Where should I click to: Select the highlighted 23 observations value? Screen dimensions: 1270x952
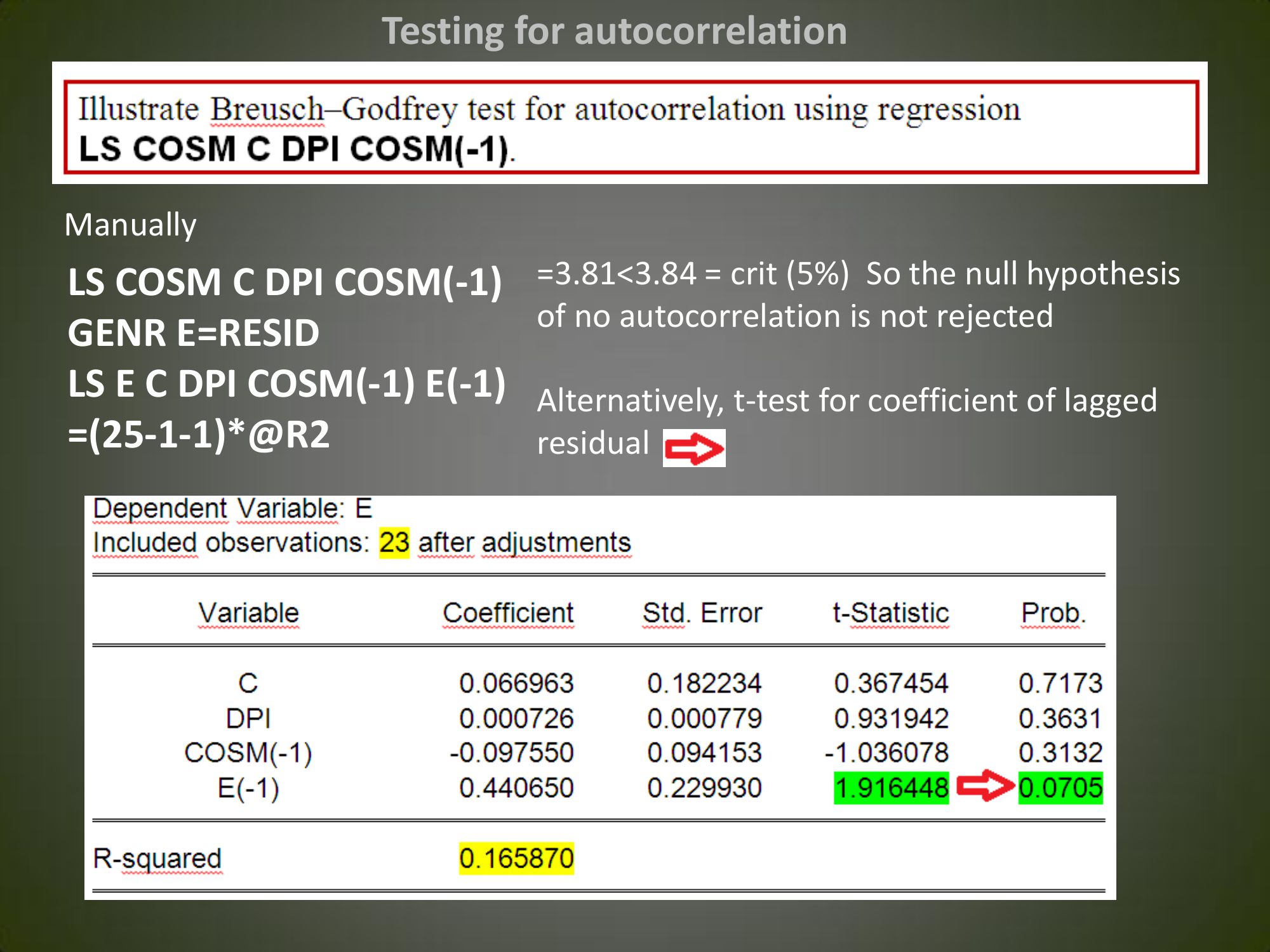click(394, 543)
